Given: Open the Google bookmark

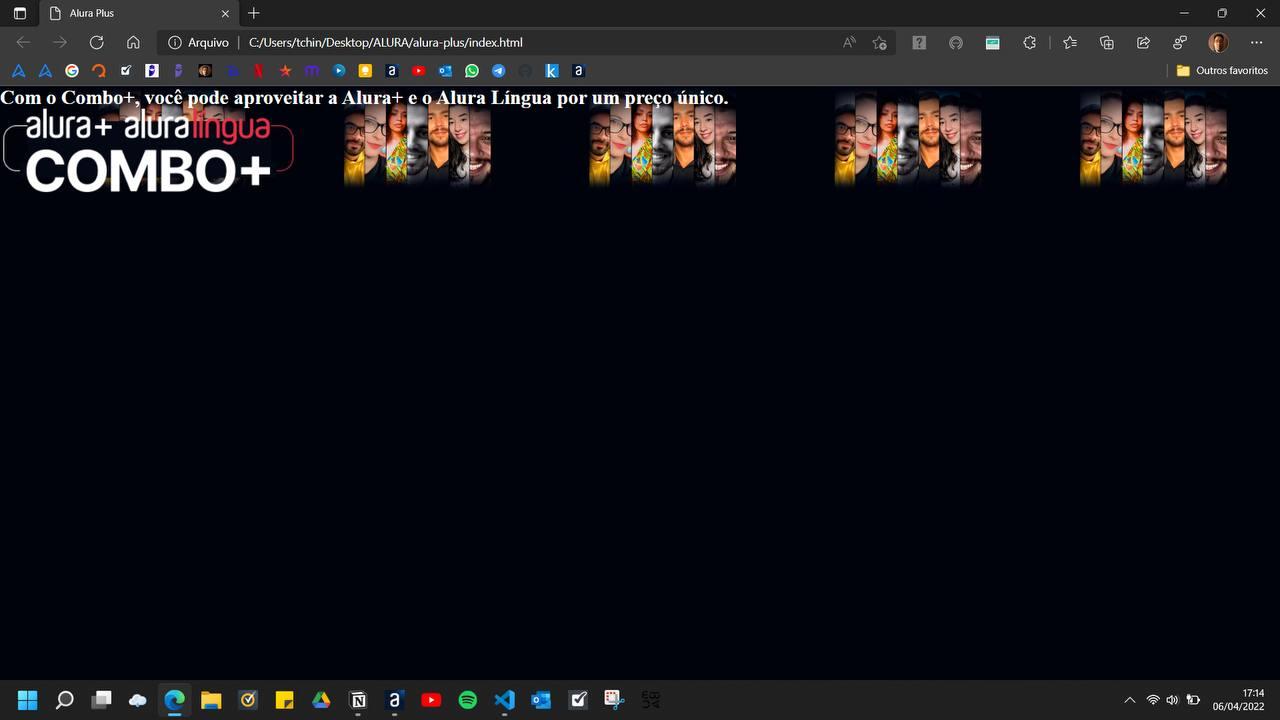Looking at the screenshot, I should [x=72, y=71].
